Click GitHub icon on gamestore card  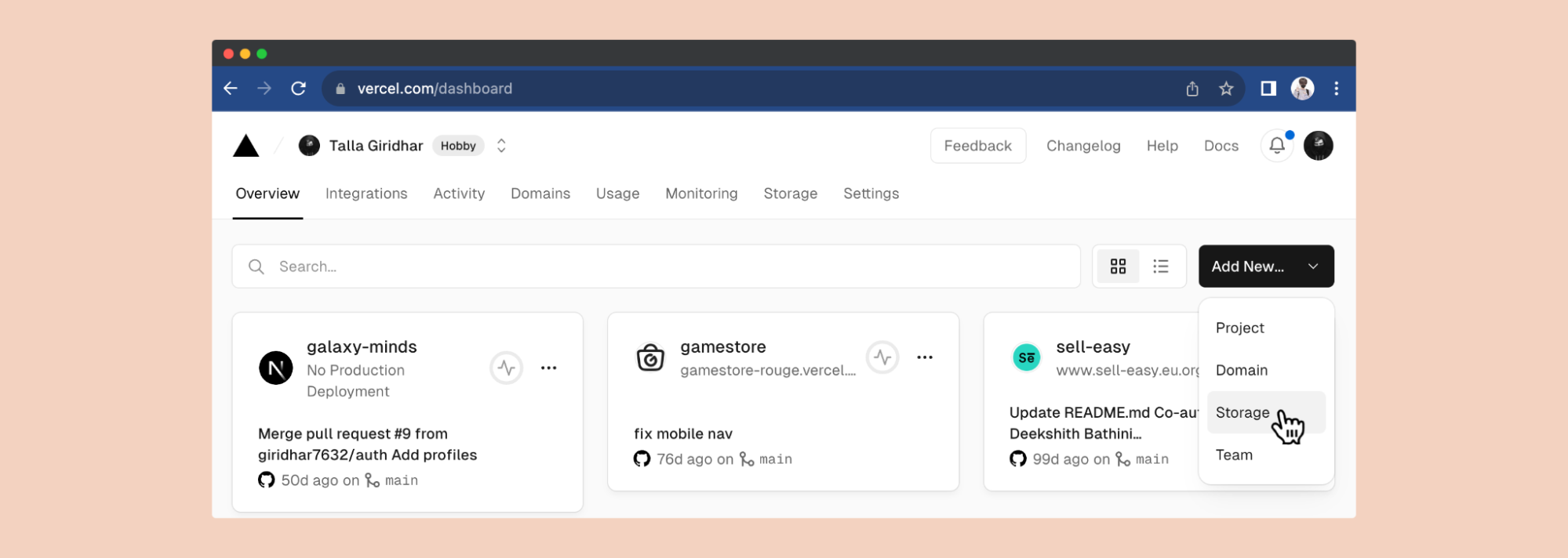[642, 458]
